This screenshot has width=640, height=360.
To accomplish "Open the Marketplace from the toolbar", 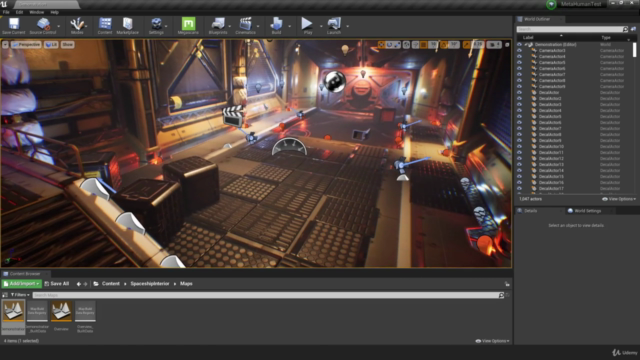I will 128,26.
